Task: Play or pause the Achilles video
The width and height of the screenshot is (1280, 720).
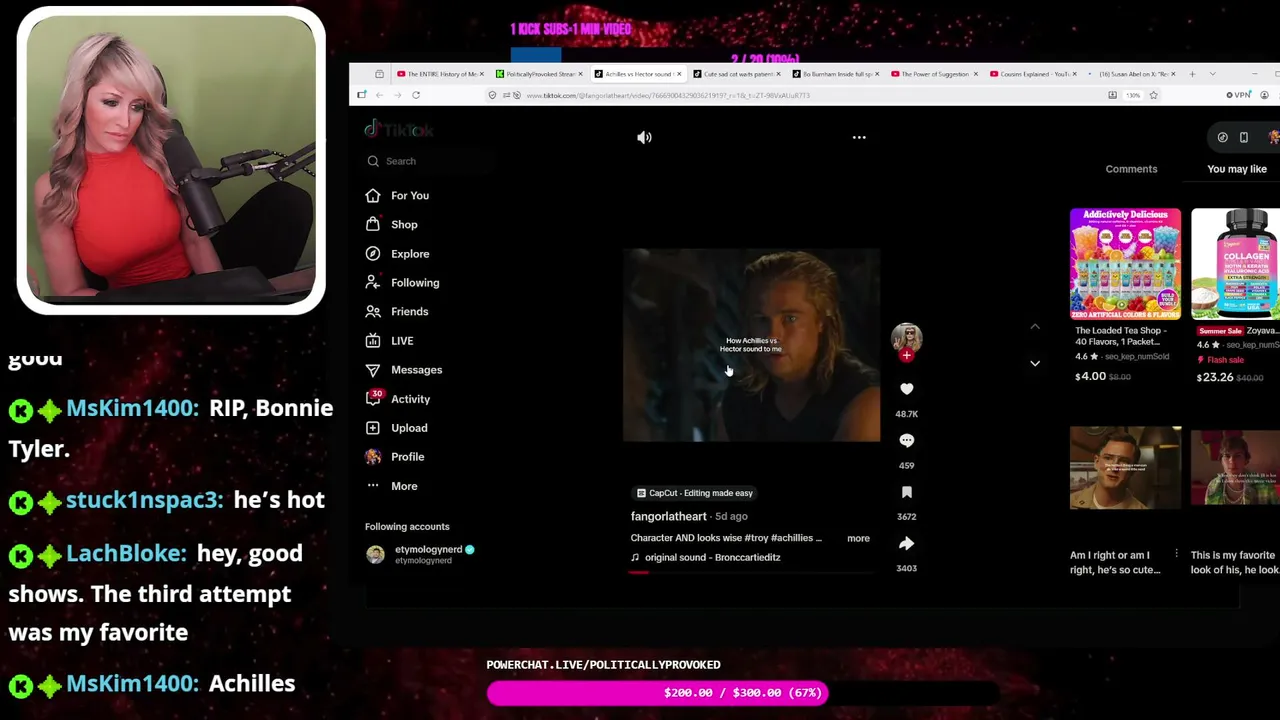Action: click(751, 345)
